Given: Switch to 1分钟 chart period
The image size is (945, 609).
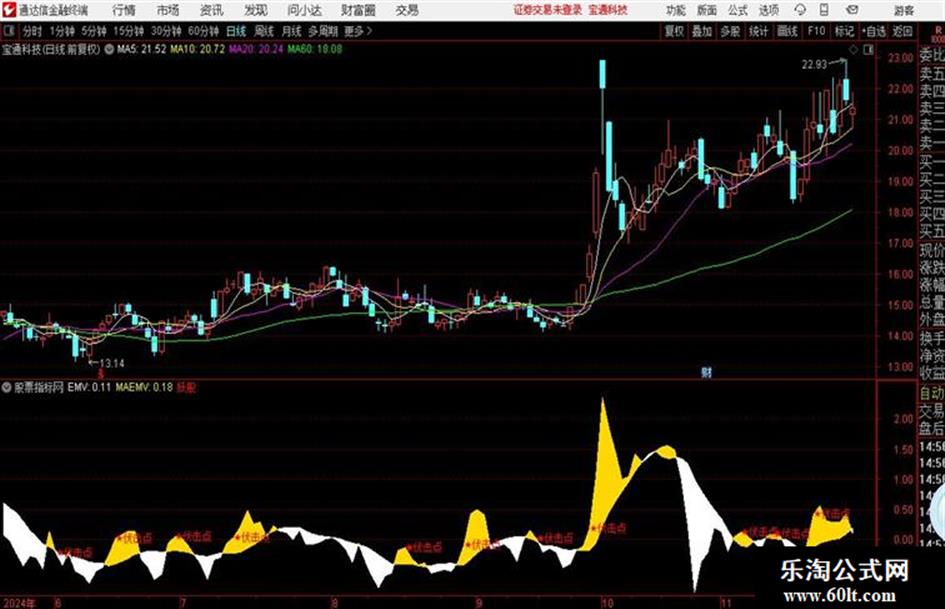Looking at the screenshot, I should (x=62, y=31).
